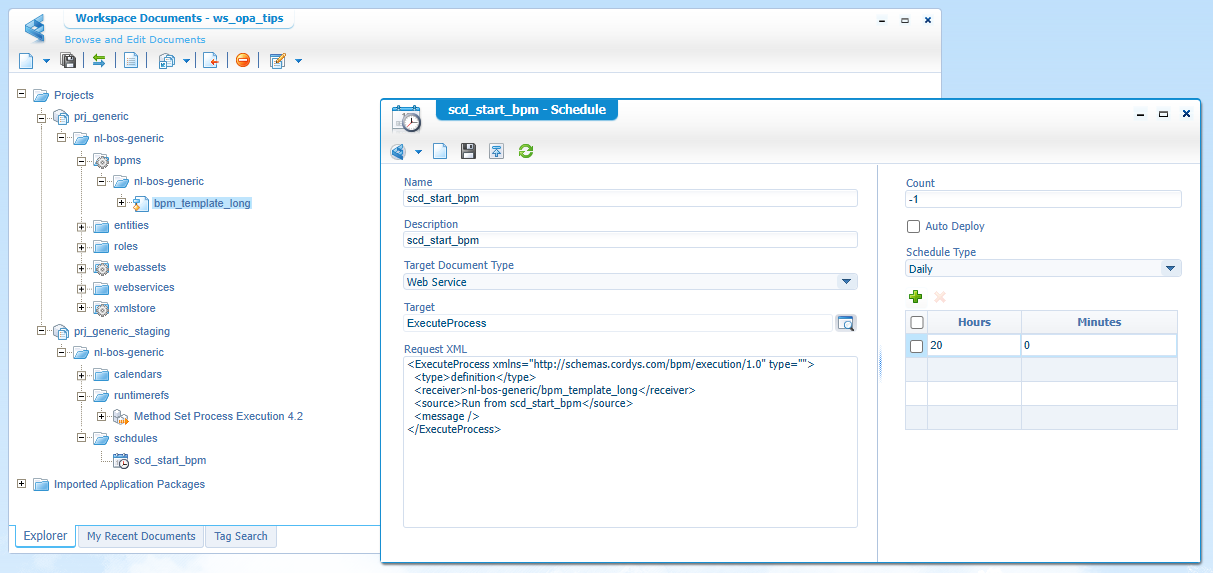
Task: Expand the Imported Application Packages node
Action: (x=22, y=484)
